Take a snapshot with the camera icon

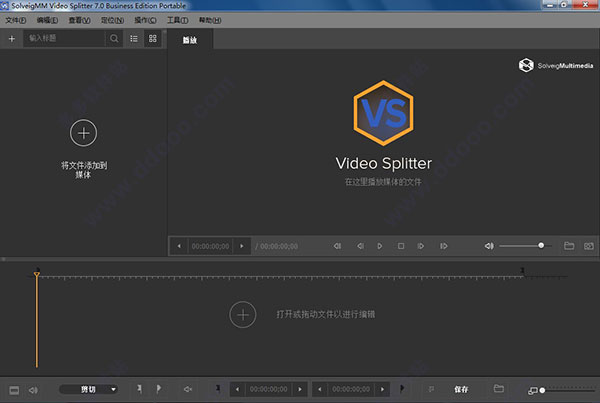tap(589, 246)
